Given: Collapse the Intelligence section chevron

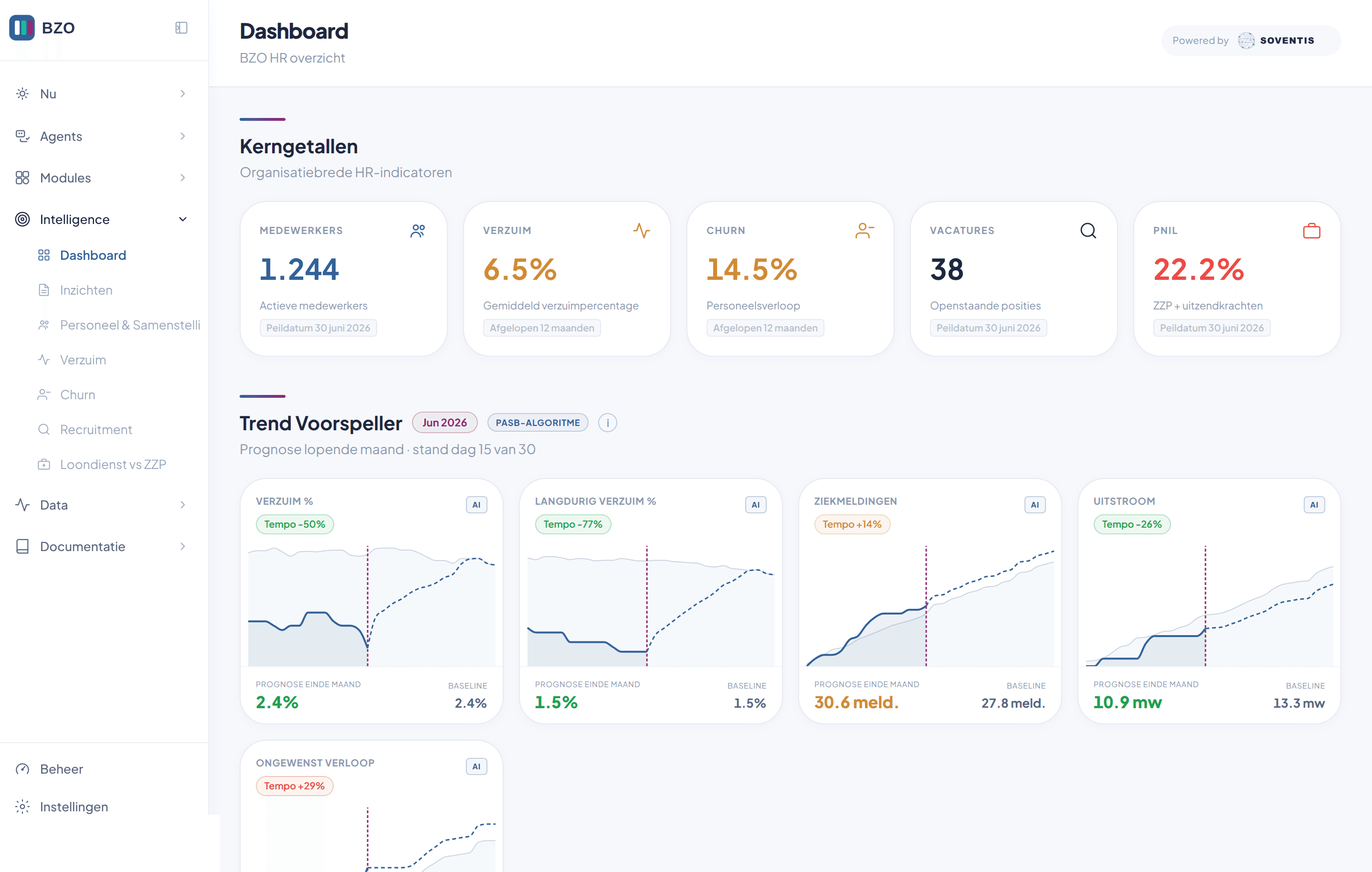Looking at the screenshot, I should coord(183,219).
